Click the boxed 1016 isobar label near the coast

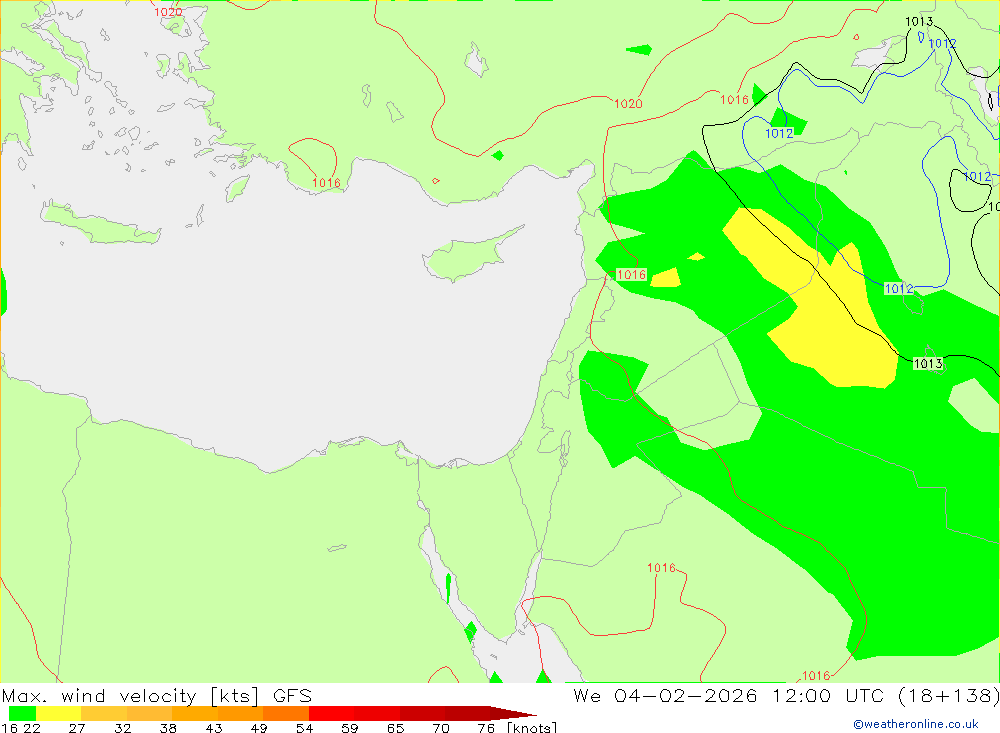[x=631, y=274]
